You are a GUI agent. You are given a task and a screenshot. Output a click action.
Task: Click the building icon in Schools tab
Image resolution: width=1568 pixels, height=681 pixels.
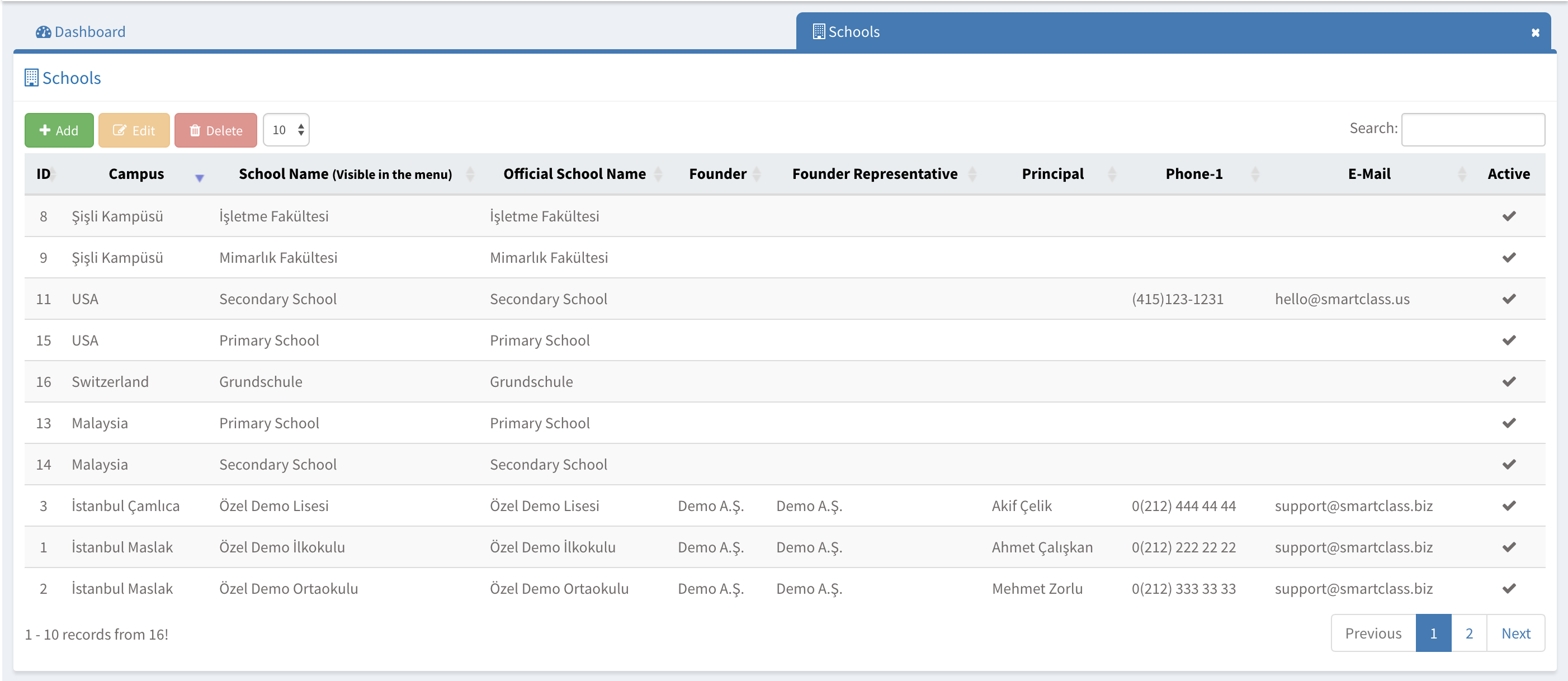click(819, 32)
